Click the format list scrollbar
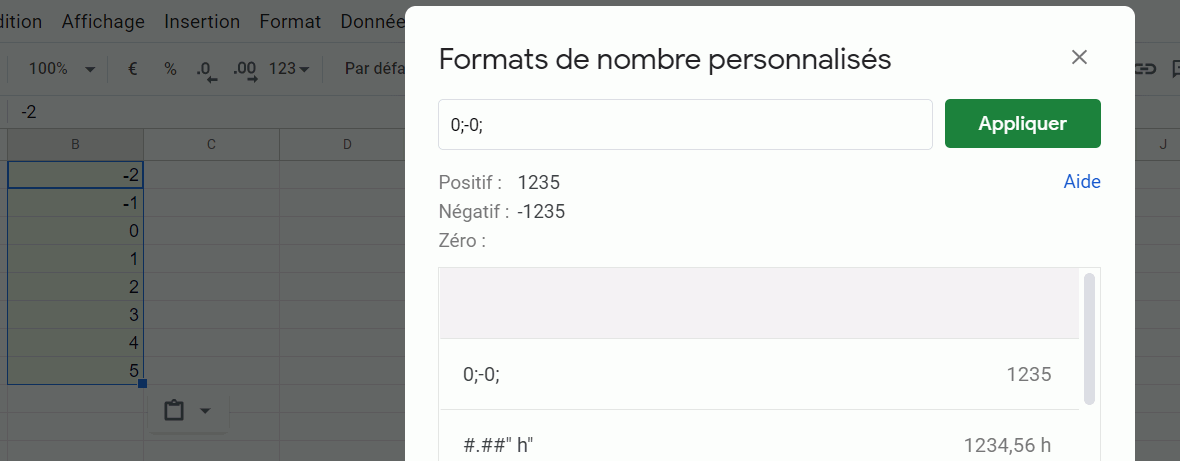The width and height of the screenshot is (1180, 461). [x=1089, y=338]
